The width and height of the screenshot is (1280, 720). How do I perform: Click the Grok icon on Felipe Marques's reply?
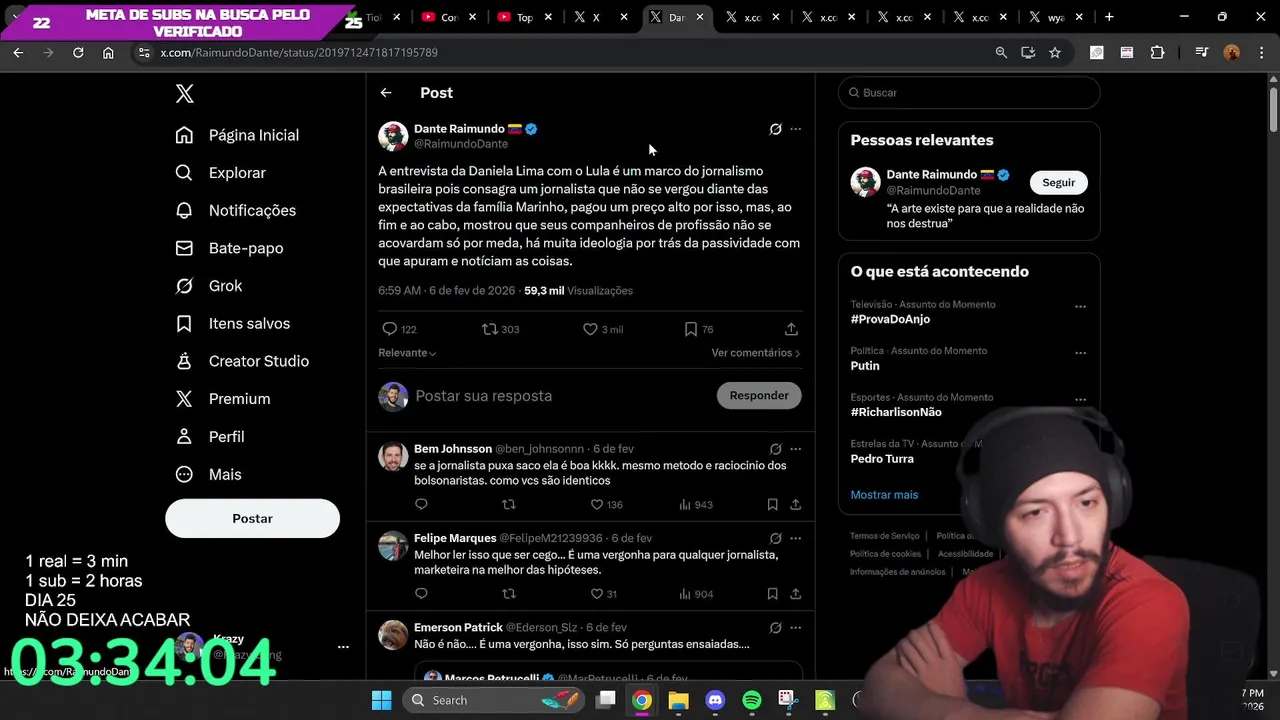[775, 538]
